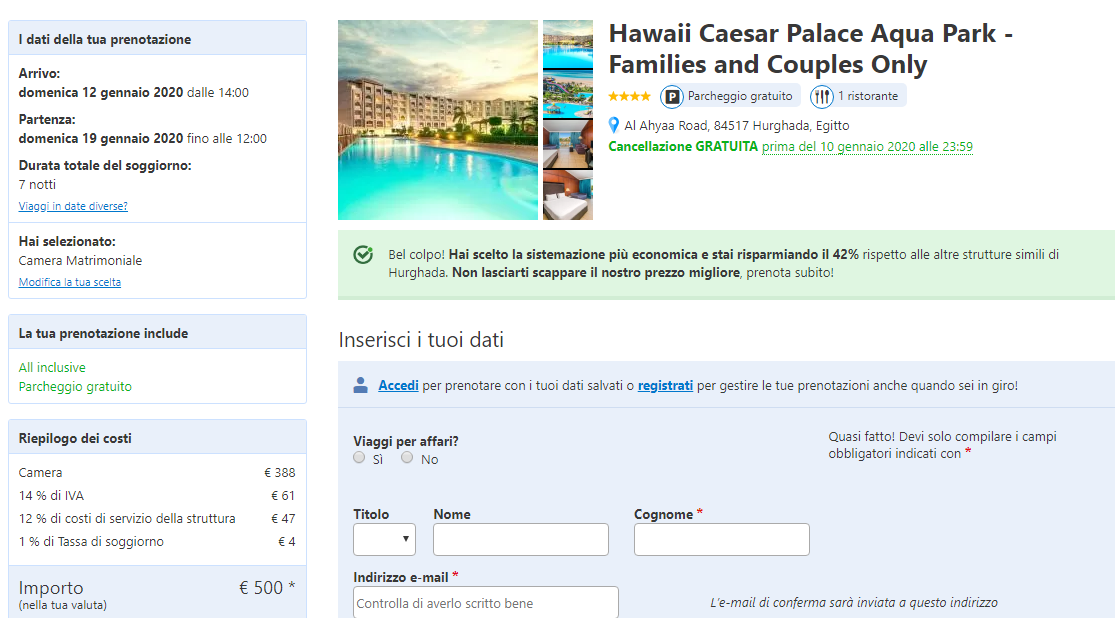Select 'Sì' for business travel
1116x618 pixels.
[359, 458]
